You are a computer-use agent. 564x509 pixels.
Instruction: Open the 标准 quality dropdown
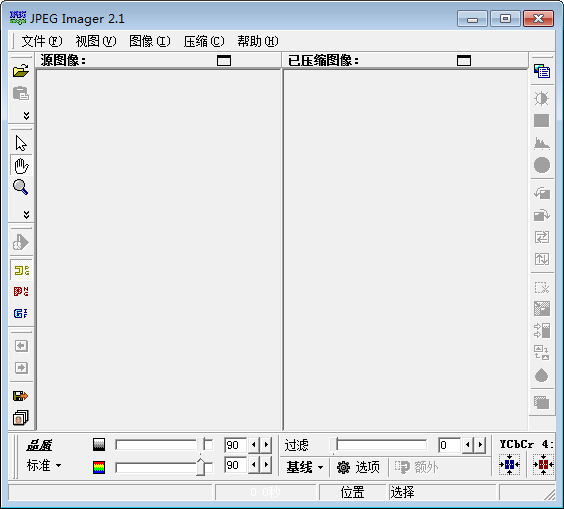tap(44, 466)
